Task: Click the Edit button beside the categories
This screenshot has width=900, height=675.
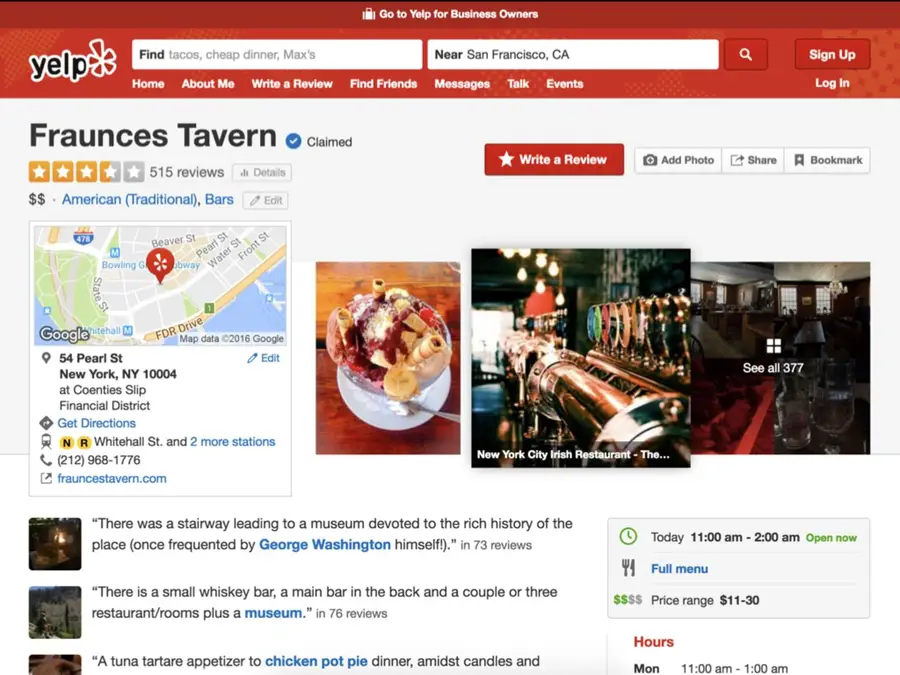Action: click(x=265, y=200)
